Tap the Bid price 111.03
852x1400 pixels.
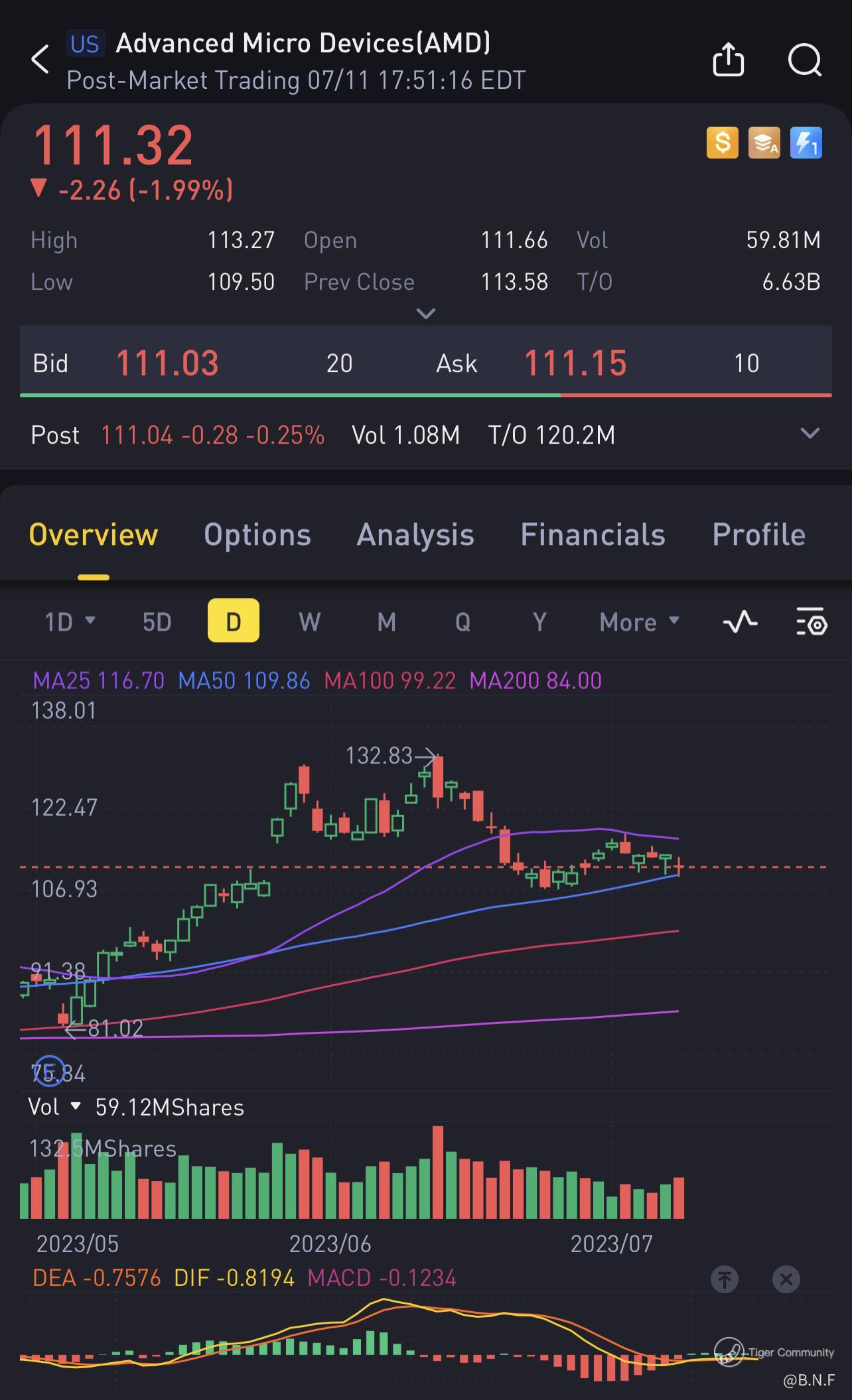pos(167,363)
